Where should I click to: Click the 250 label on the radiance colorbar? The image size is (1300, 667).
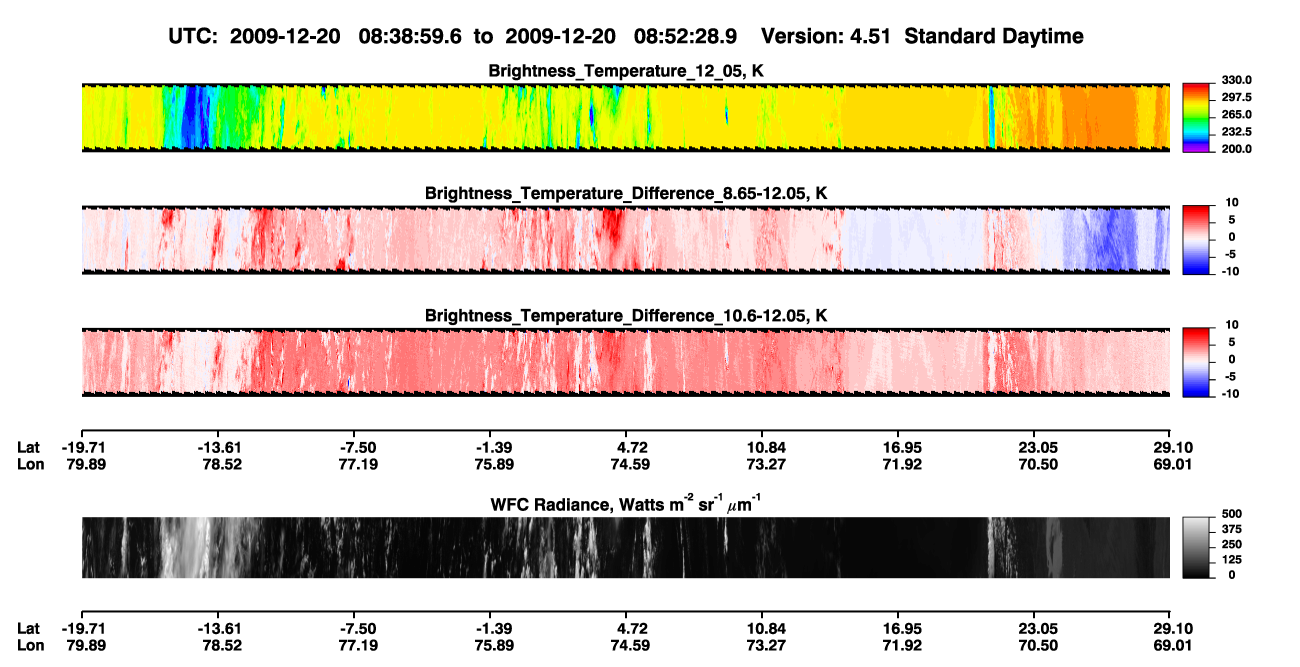tap(1233, 544)
